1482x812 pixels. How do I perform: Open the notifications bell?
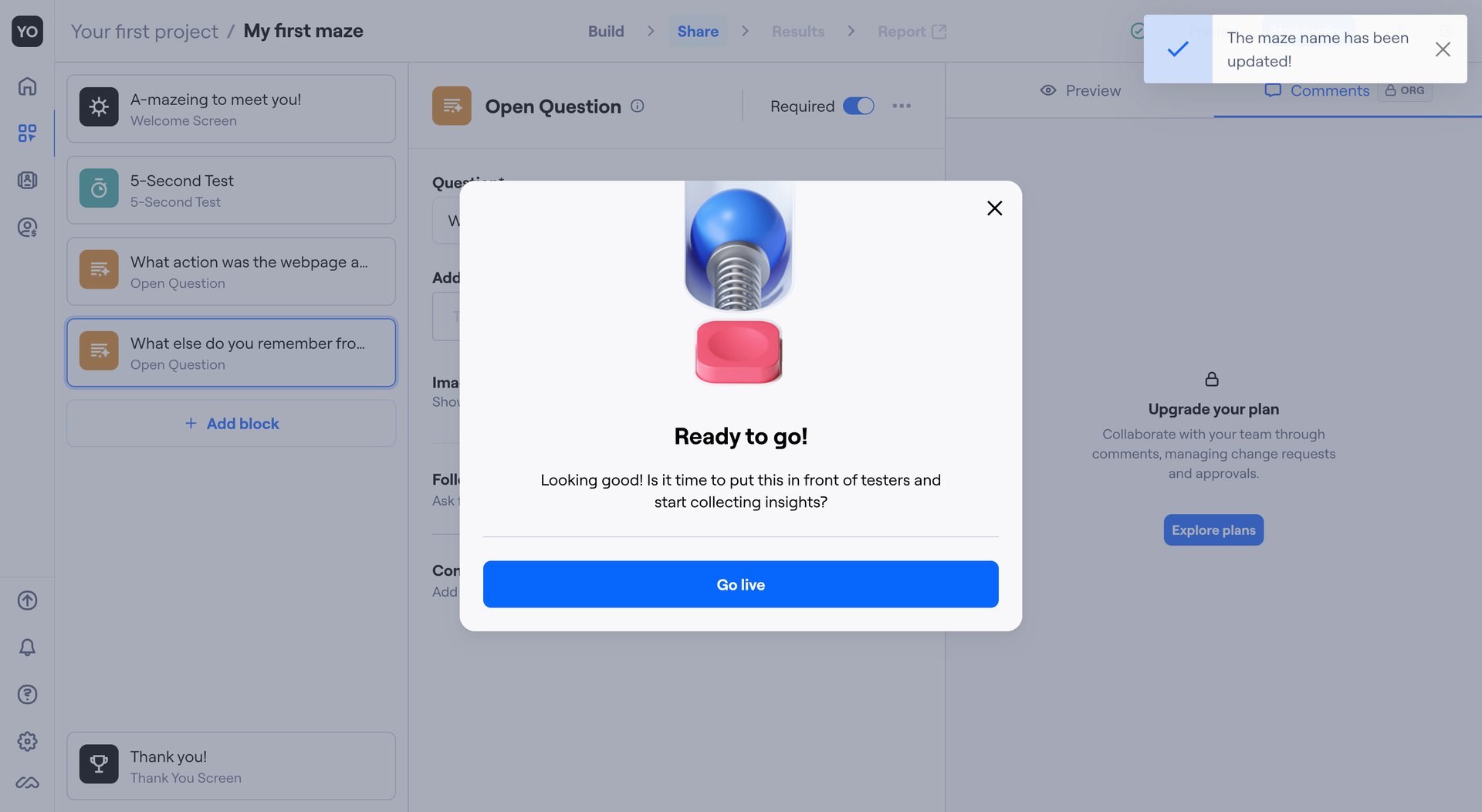(27, 648)
